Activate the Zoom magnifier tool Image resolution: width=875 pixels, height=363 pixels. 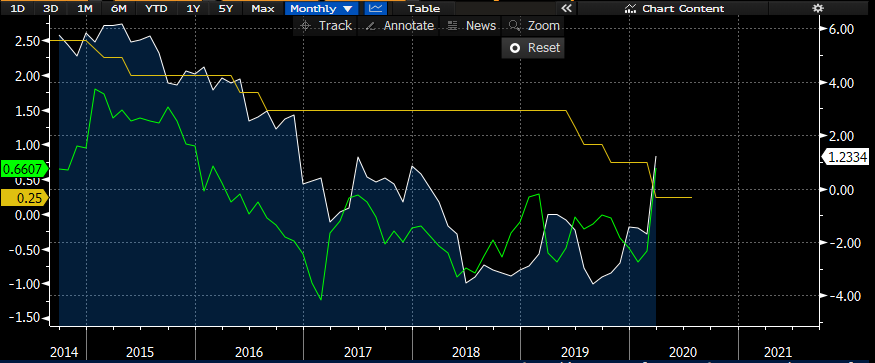(x=533, y=26)
